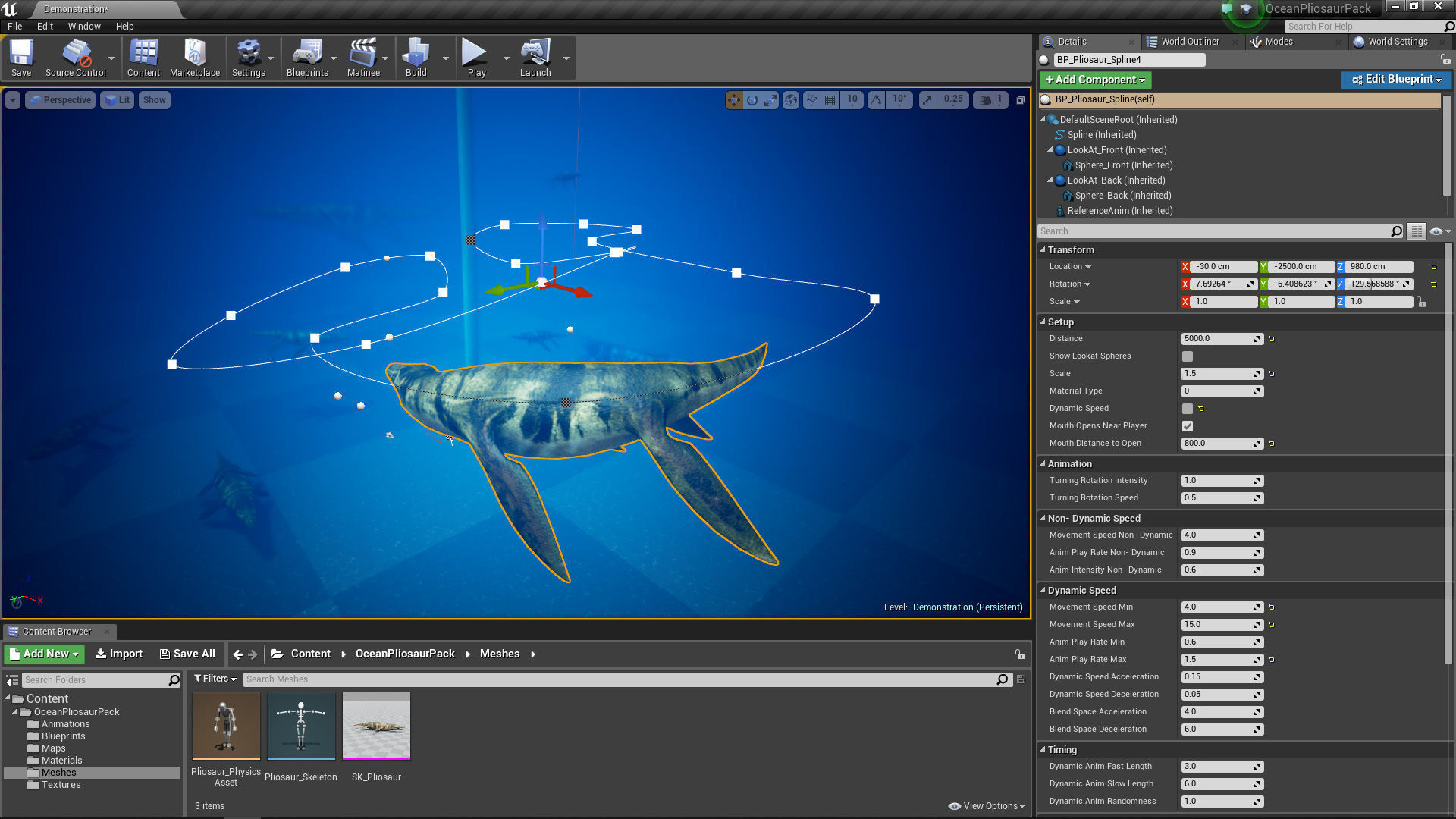Click the Edit Blueprint button
This screenshot has width=1456, height=819.
point(1396,80)
